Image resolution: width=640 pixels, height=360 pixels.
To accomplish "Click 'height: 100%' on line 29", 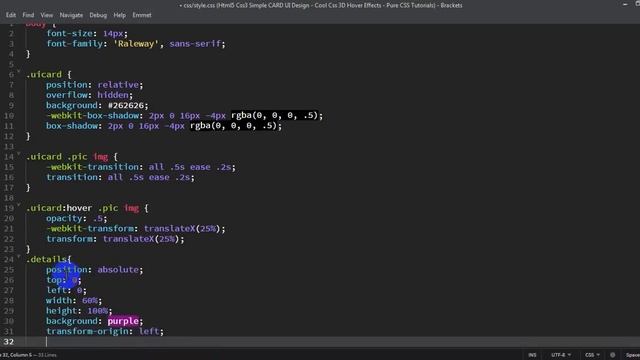I will coord(78,311).
